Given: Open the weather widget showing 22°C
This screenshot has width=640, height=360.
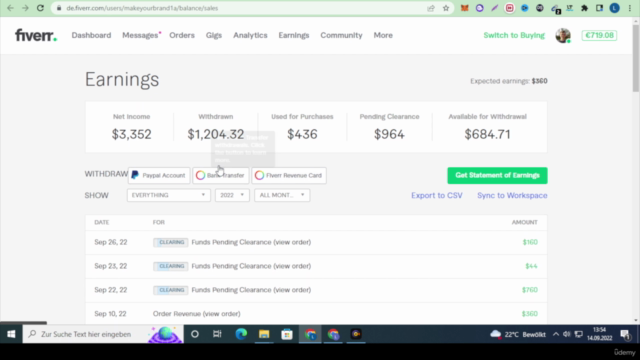Looking at the screenshot, I should pyautogui.click(x=518, y=334).
